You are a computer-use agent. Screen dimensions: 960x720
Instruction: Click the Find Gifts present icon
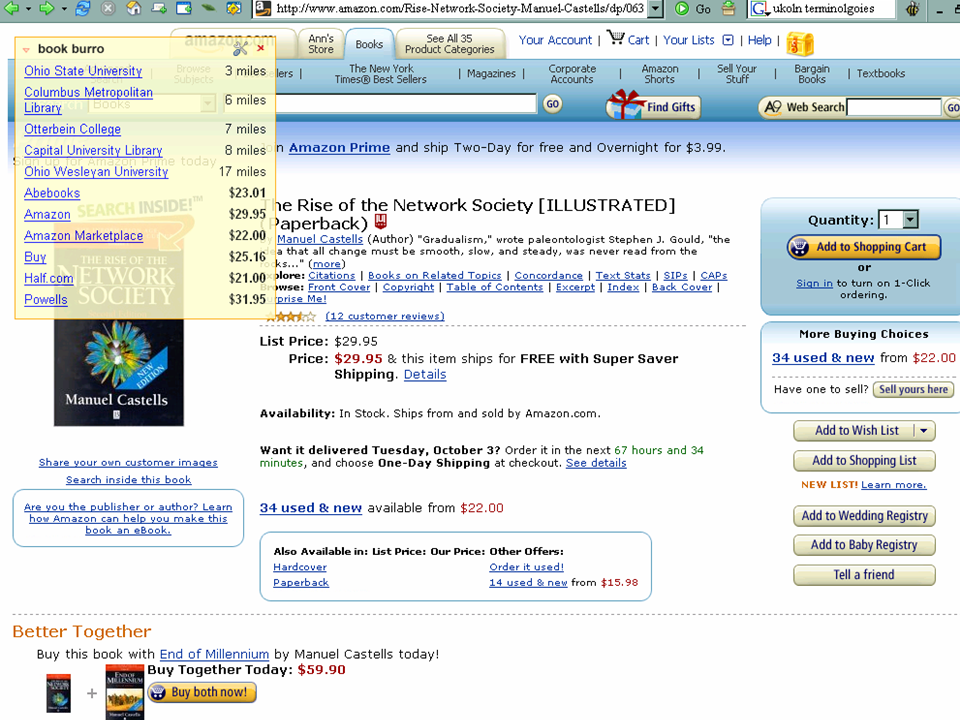[624, 104]
